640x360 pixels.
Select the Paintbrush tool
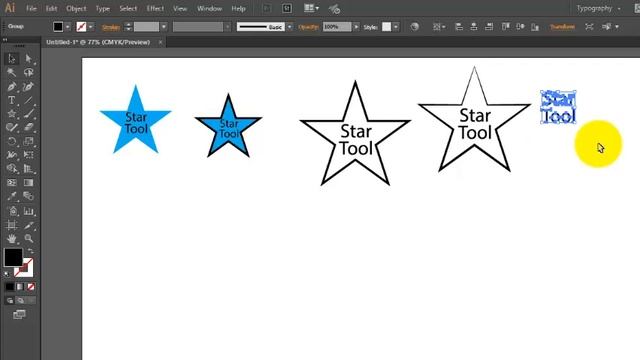point(28,114)
